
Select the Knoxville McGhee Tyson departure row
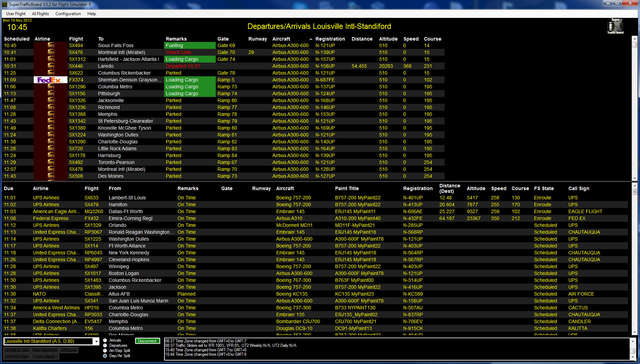224,128
